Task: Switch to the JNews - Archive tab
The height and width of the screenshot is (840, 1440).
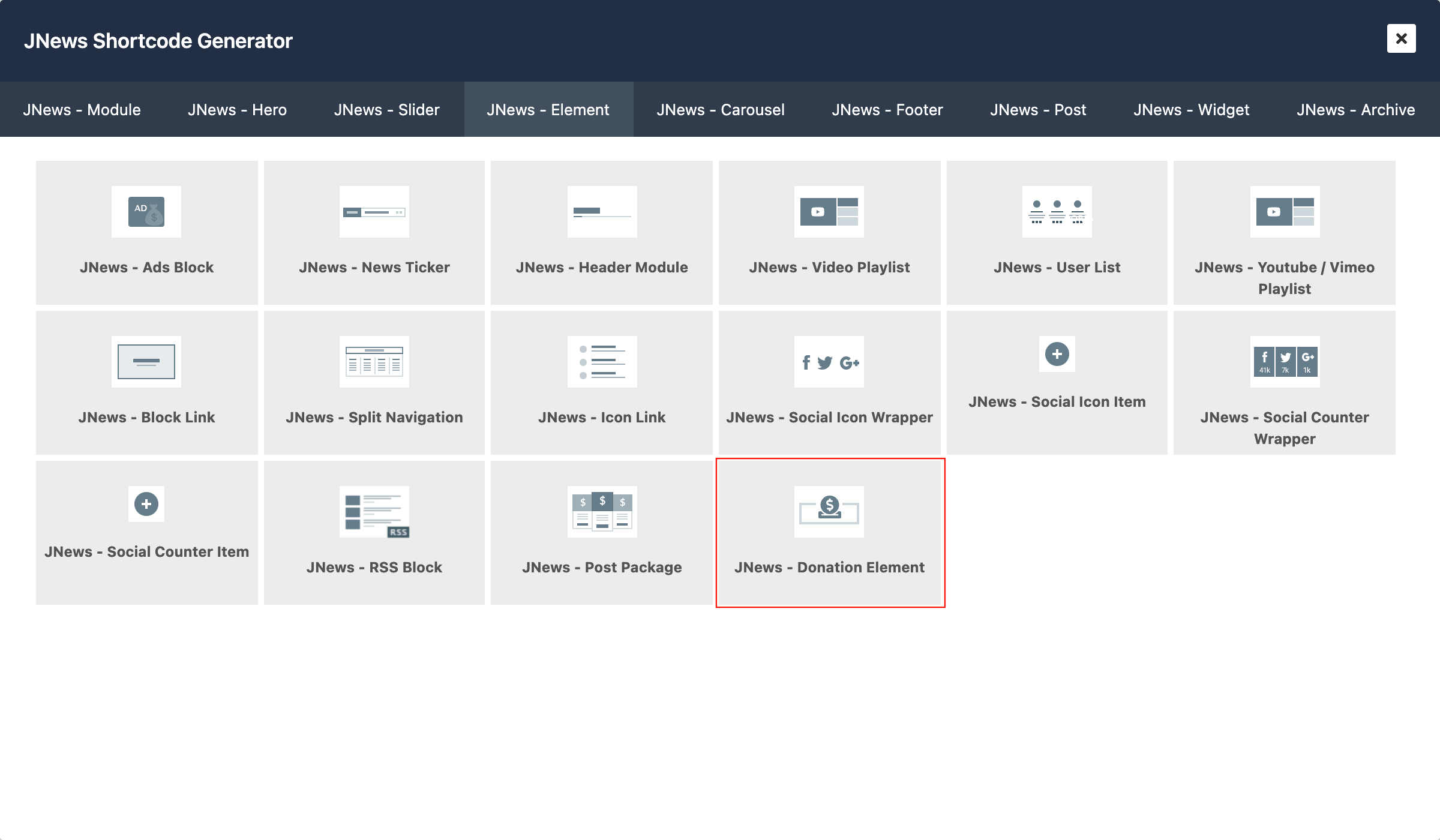Action: coord(1355,110)
